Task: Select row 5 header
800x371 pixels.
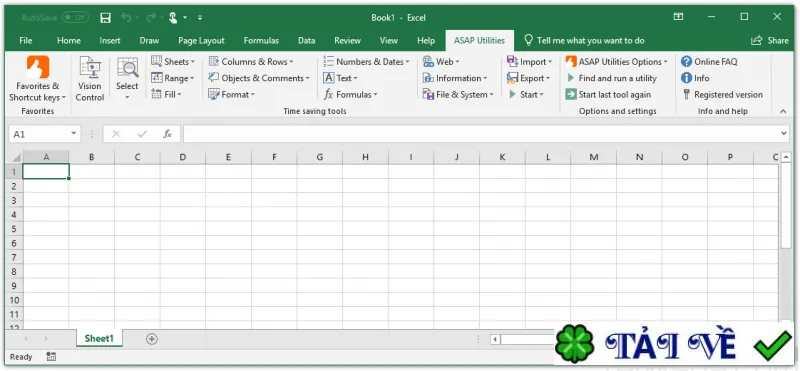Action: pos(15,229)
